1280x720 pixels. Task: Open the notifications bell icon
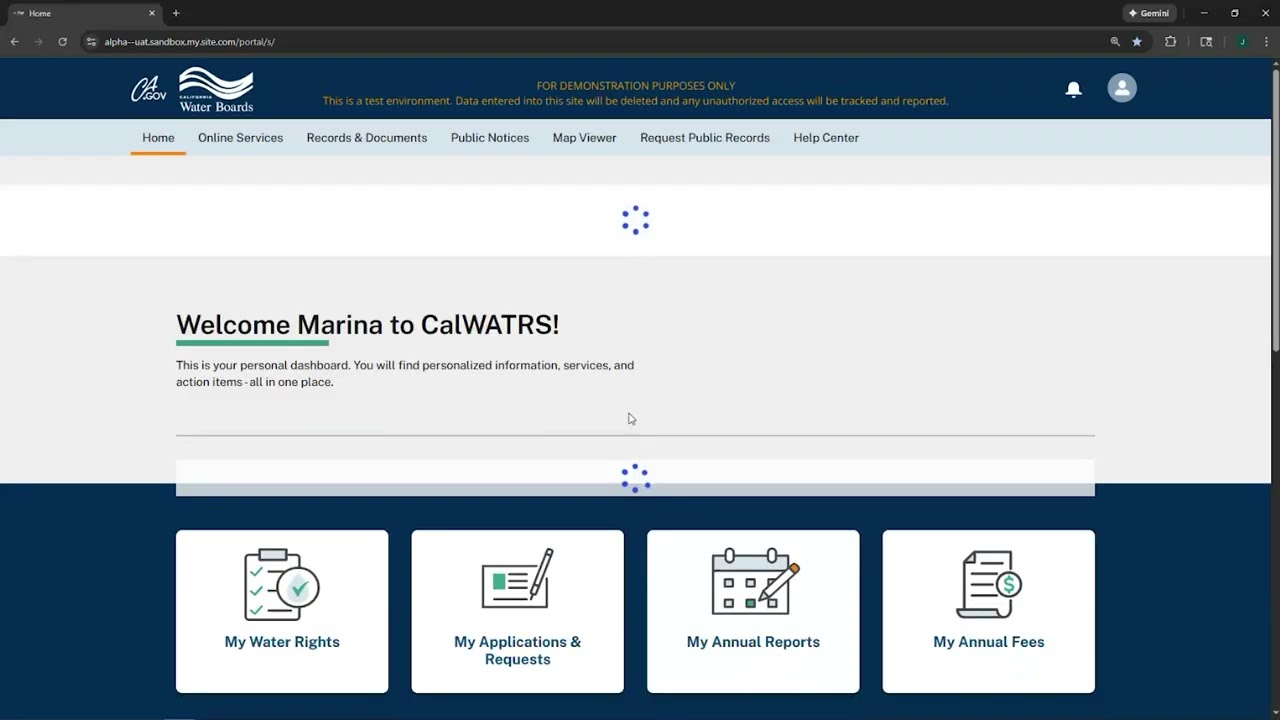pyautogui.click(x=1073, y=89)
